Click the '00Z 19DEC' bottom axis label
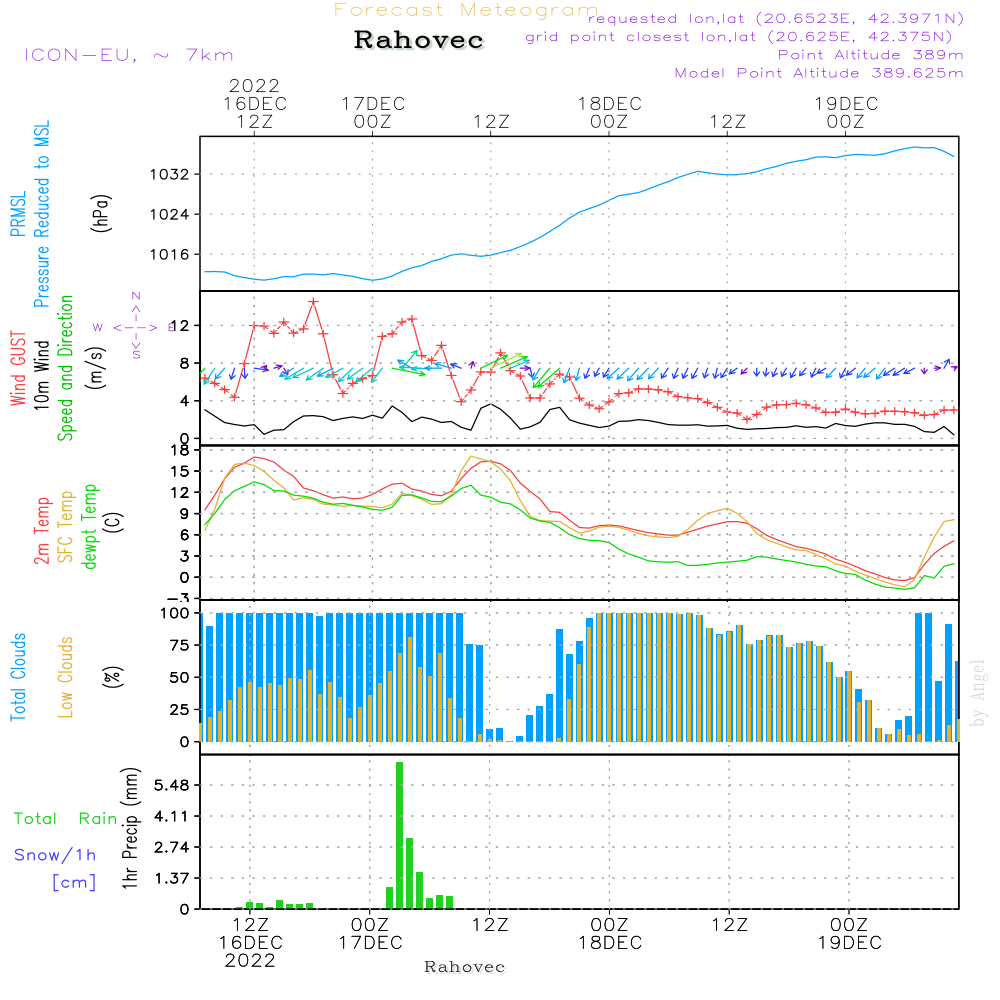Viewport: 1000px width, 1000px height. tap(849, 934)
